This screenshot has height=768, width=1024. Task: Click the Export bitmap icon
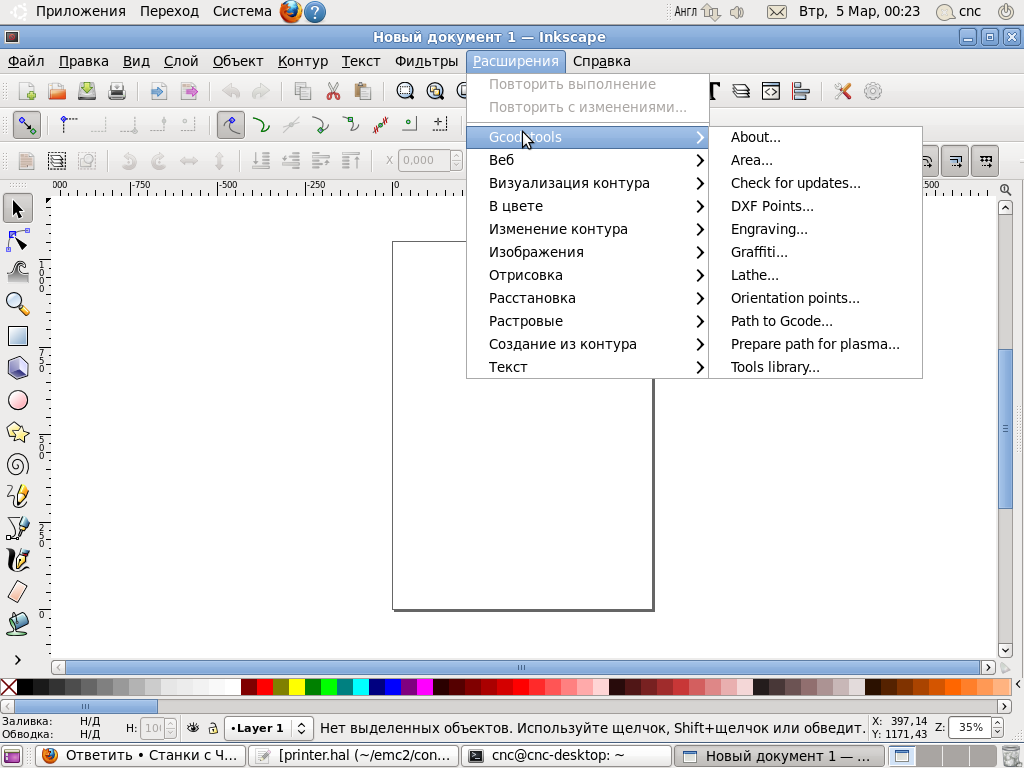(189, 91)
